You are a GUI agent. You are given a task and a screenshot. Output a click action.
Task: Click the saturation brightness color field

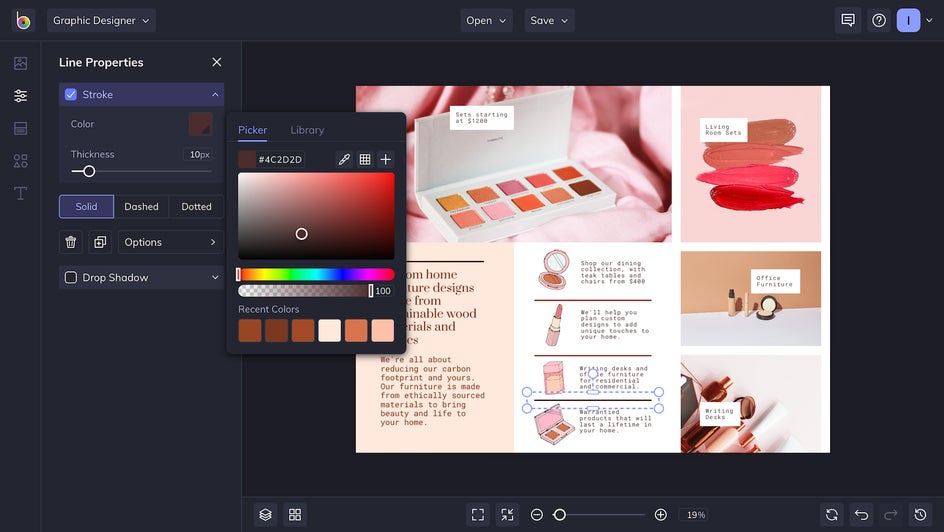[x=316, y=216]
